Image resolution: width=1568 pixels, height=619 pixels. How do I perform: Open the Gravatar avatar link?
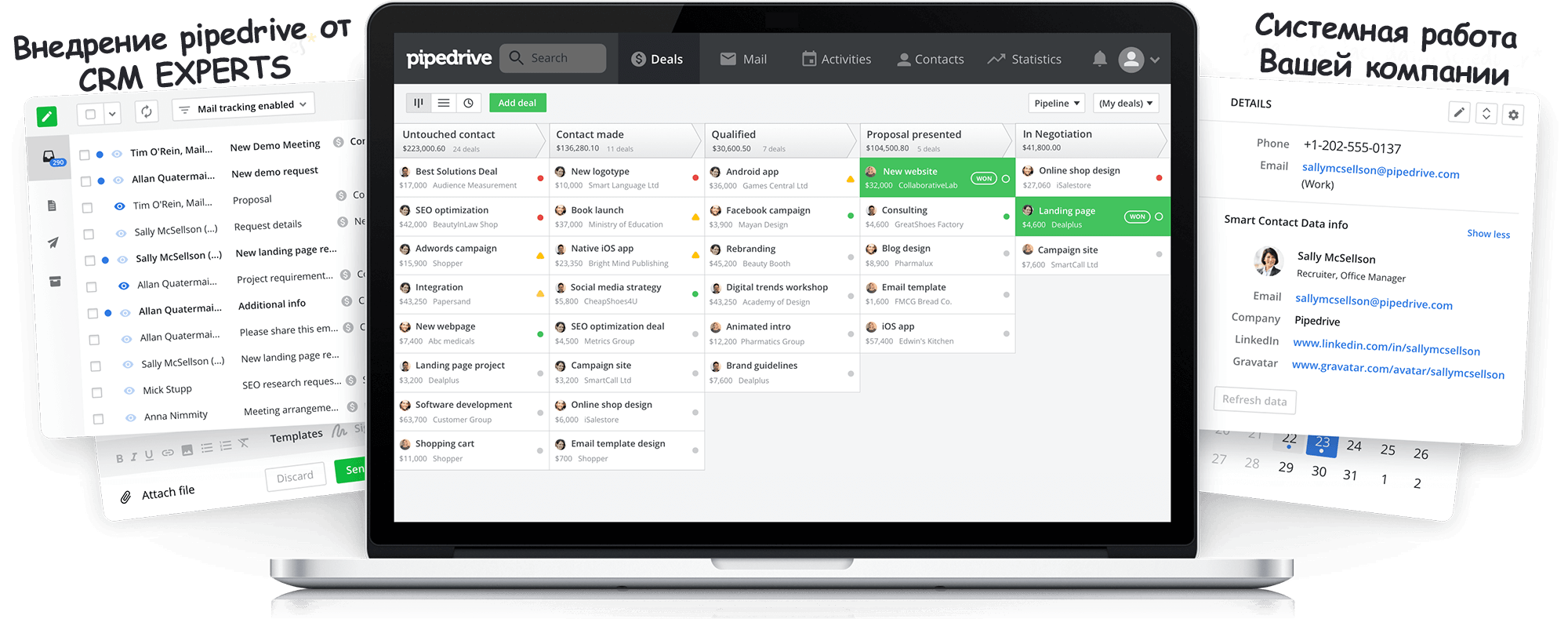(x=1398, y=370)
